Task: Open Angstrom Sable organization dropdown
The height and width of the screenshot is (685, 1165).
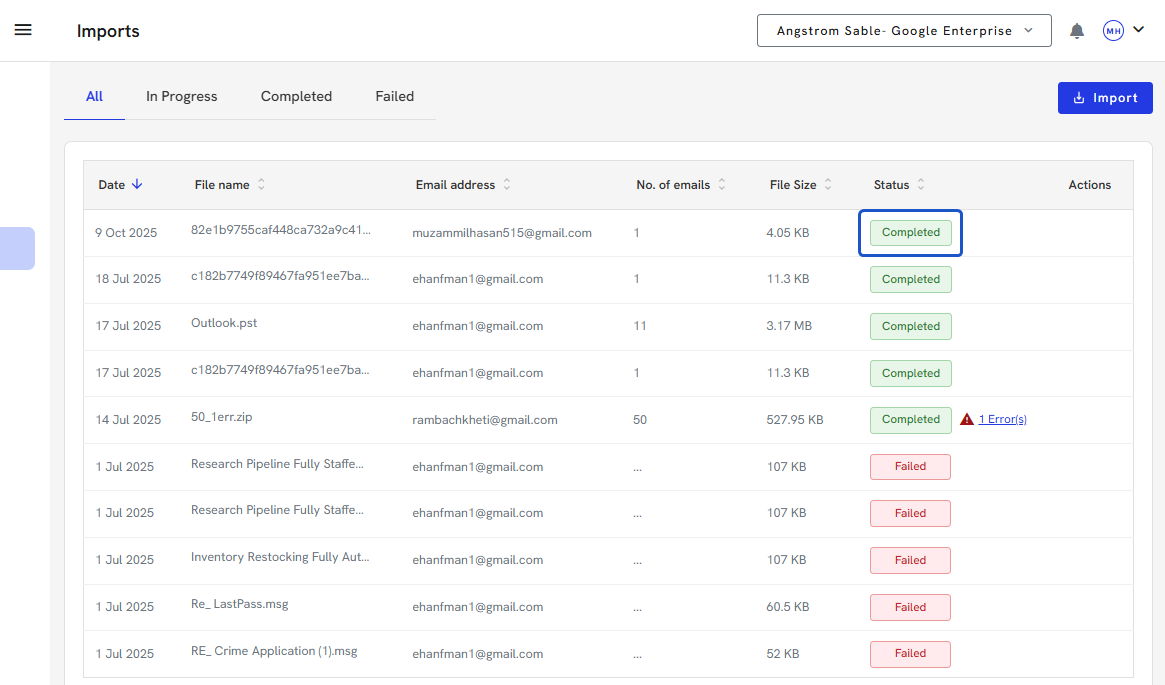Action: [904, 31]
